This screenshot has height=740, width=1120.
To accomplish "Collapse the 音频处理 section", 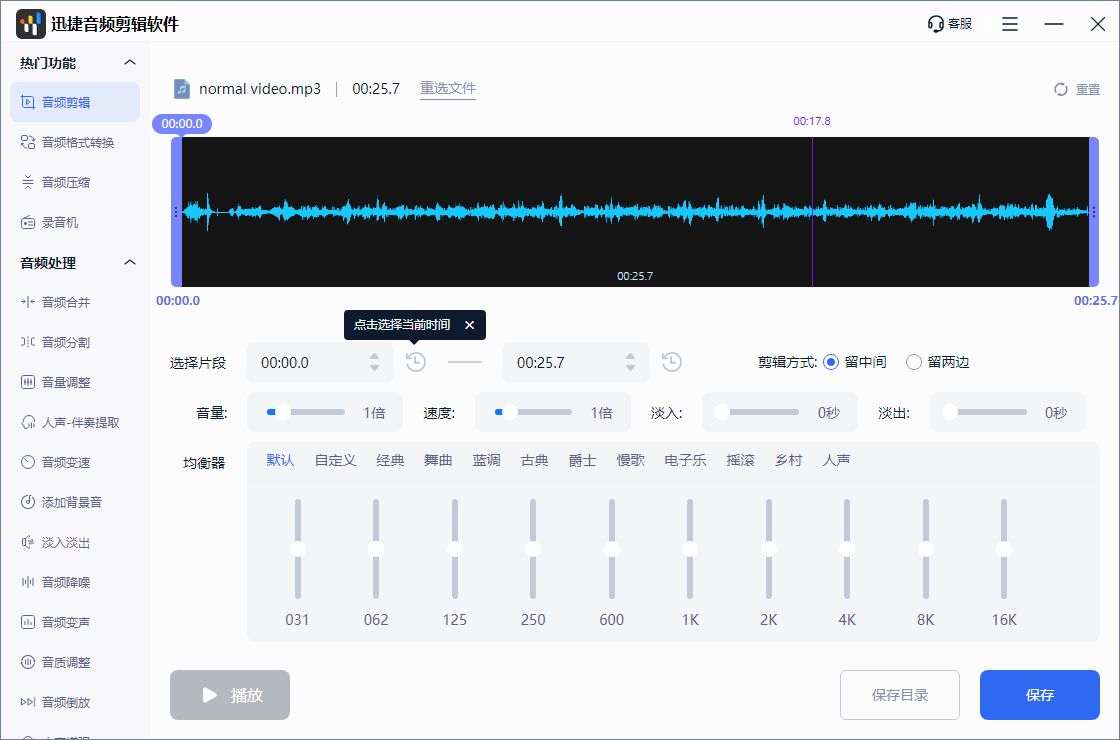I will 129,262.
